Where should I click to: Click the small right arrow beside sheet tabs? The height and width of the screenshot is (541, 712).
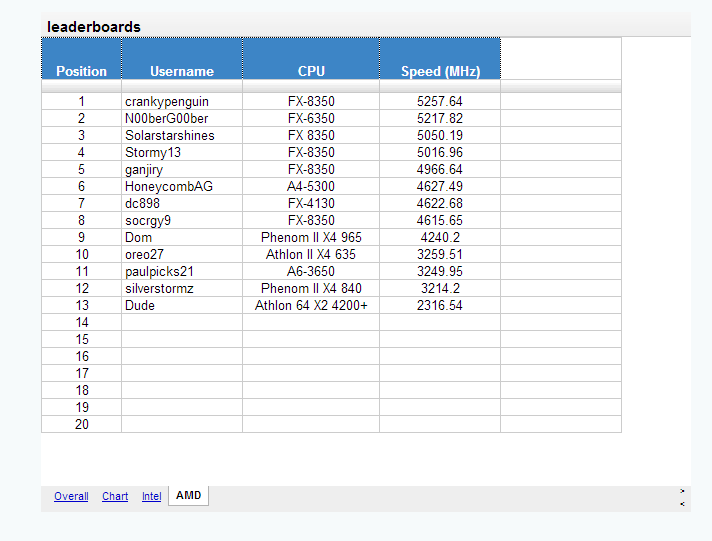(682, 491)
